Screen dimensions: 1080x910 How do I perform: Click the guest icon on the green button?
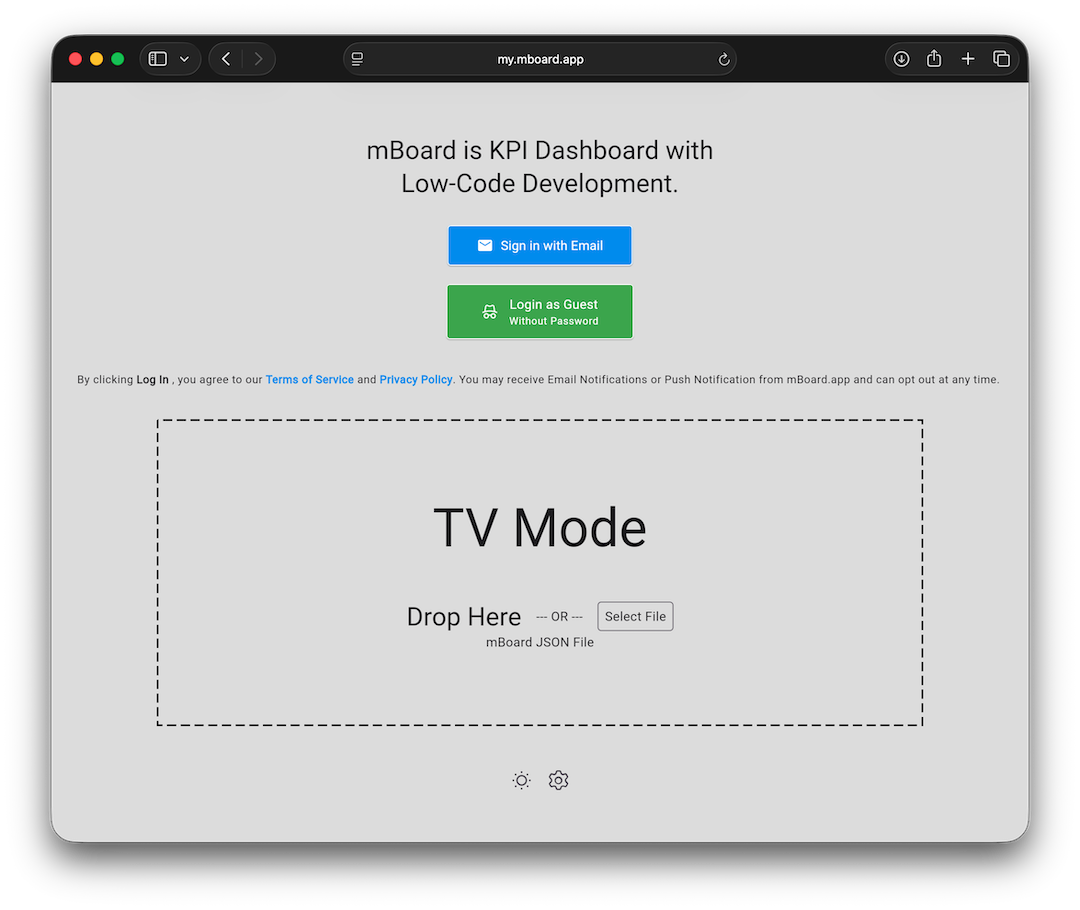[x=489, y=311]
